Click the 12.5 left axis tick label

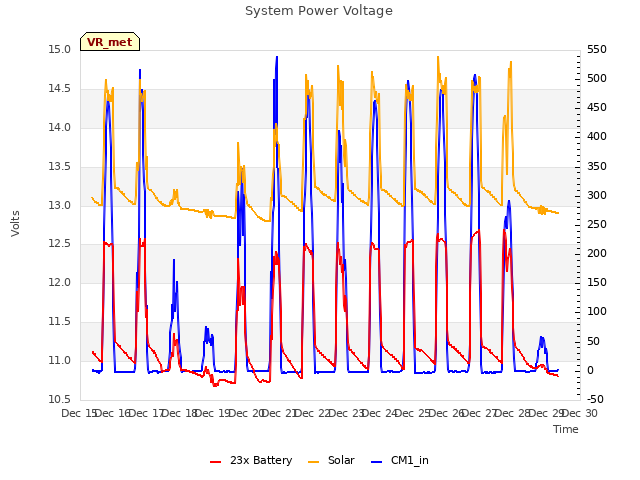coord(60,244)
